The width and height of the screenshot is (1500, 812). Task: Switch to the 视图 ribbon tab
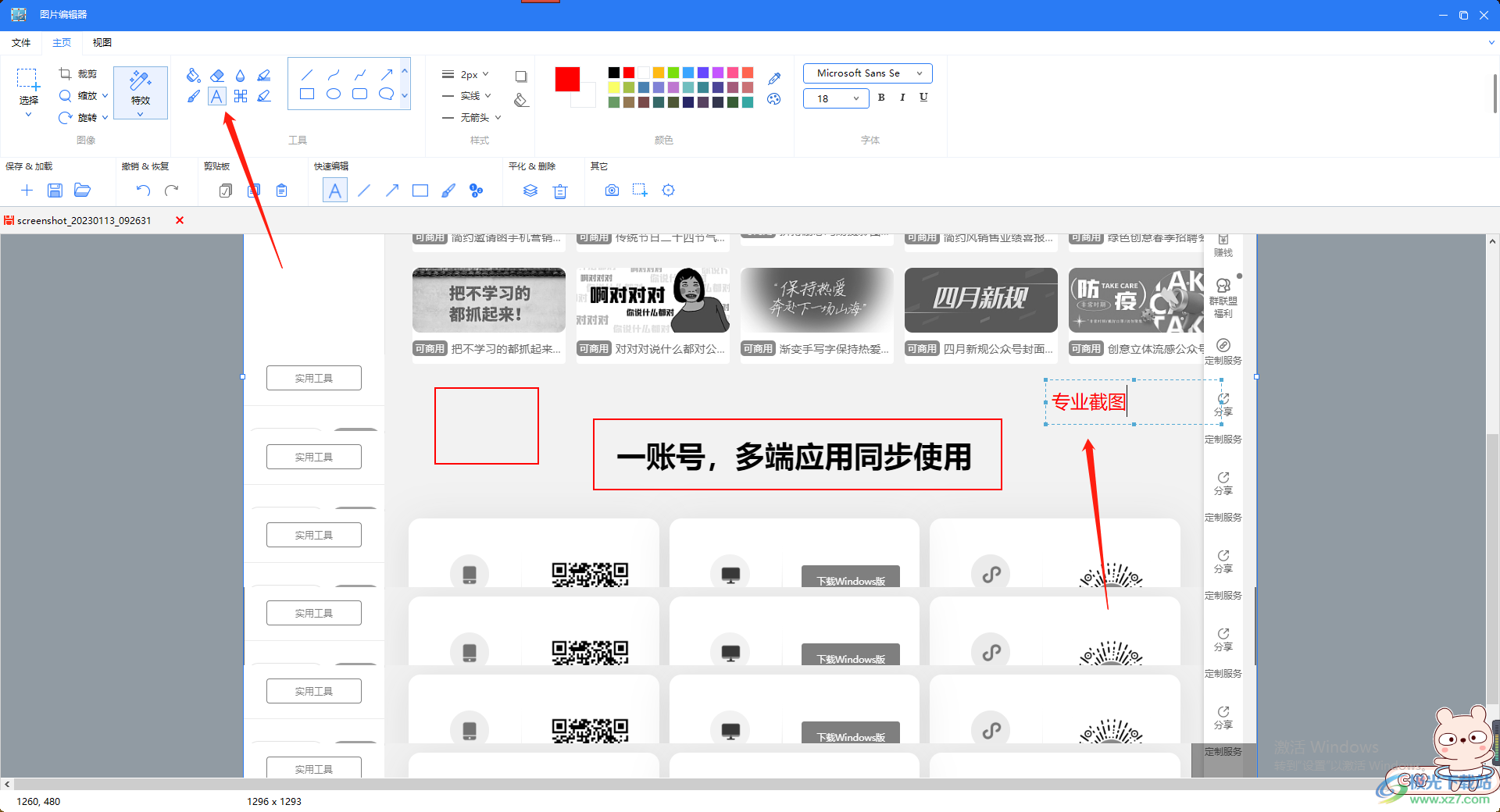102,43
